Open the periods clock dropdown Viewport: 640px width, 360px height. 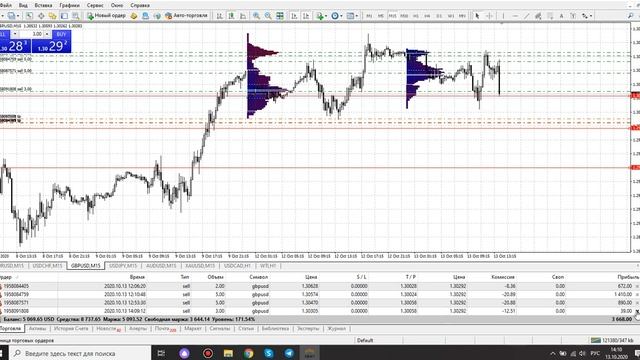point(337,16)
